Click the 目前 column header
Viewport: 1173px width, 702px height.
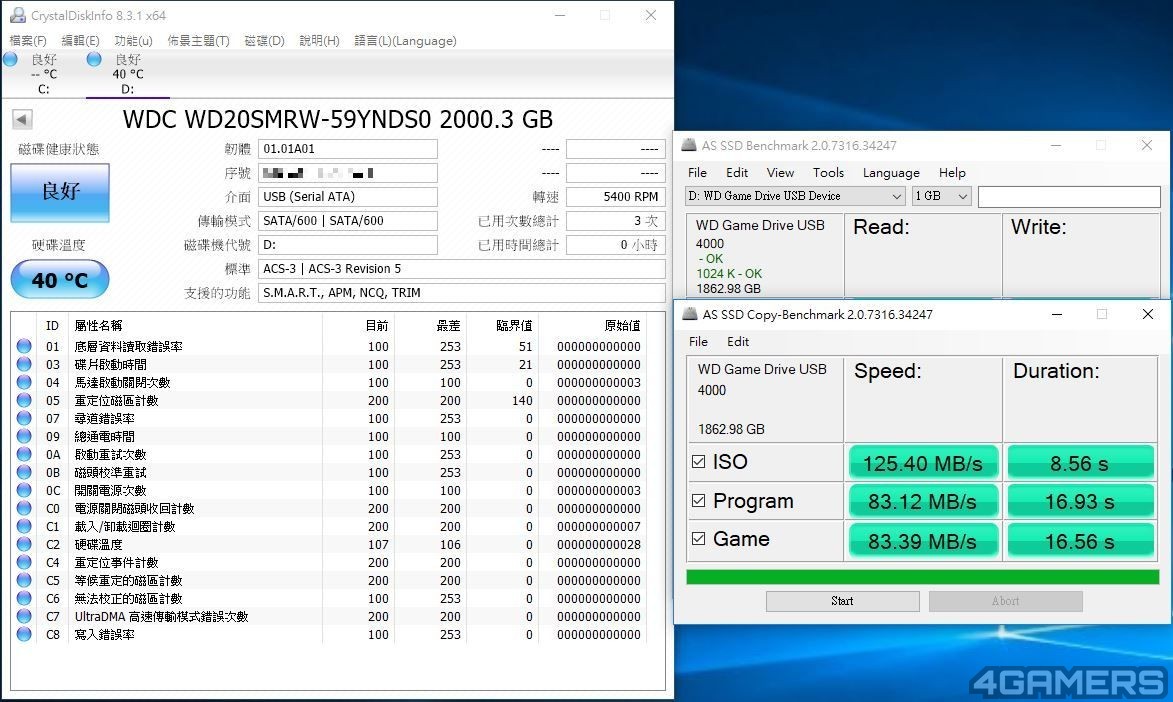click(x=376, y=326)
